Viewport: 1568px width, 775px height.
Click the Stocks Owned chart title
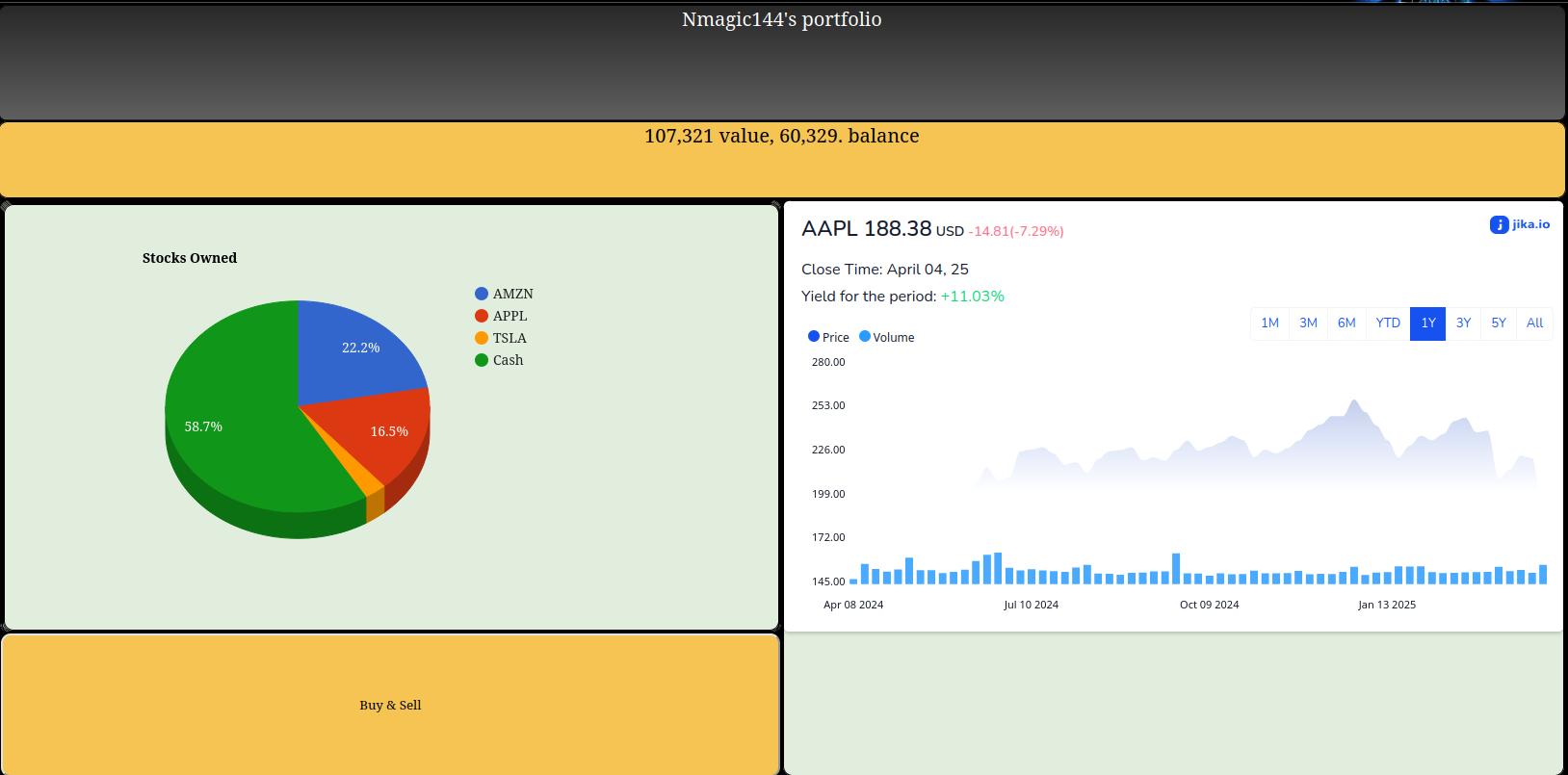pos(190,258)
